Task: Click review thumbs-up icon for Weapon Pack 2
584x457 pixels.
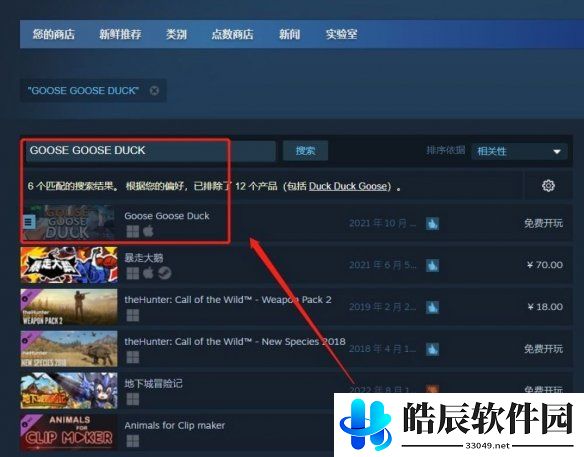Action: click(432, 307)
